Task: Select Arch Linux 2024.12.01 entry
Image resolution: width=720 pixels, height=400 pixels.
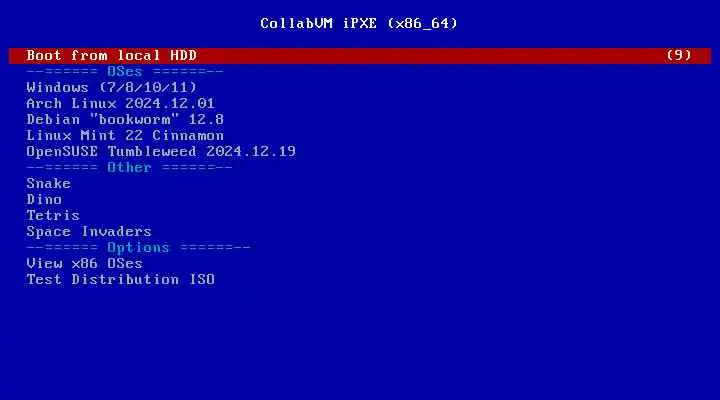Action: point(120,103)
